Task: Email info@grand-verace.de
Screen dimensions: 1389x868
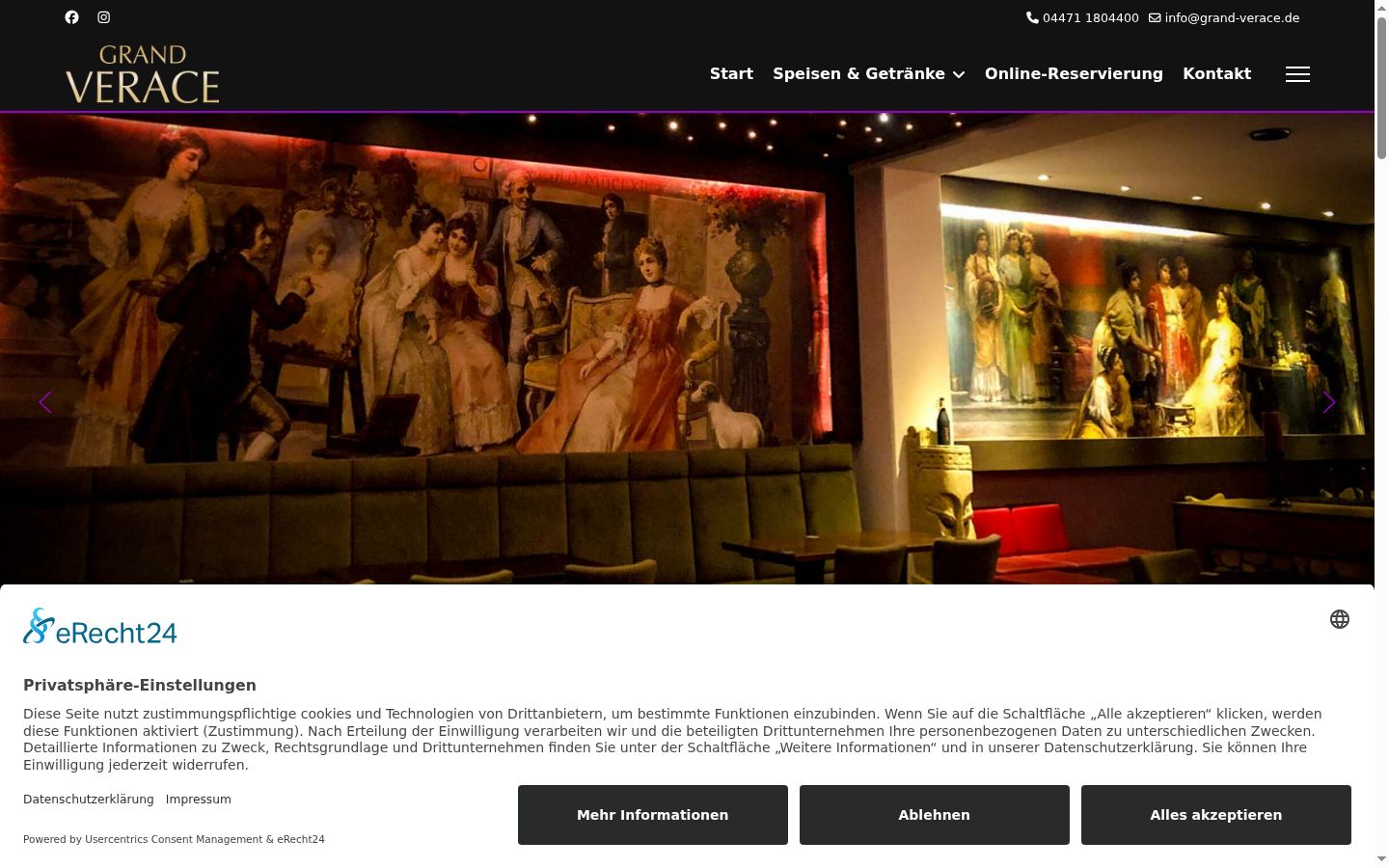Action: tap(1232, 17)
